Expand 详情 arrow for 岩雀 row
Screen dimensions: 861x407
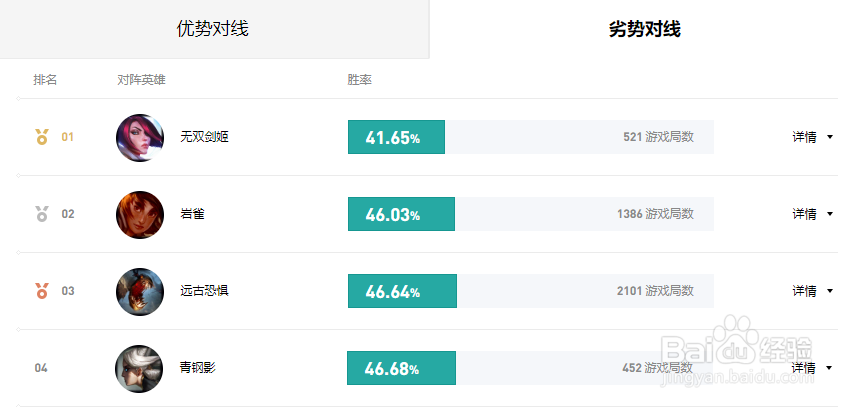(x=830, y=214)
